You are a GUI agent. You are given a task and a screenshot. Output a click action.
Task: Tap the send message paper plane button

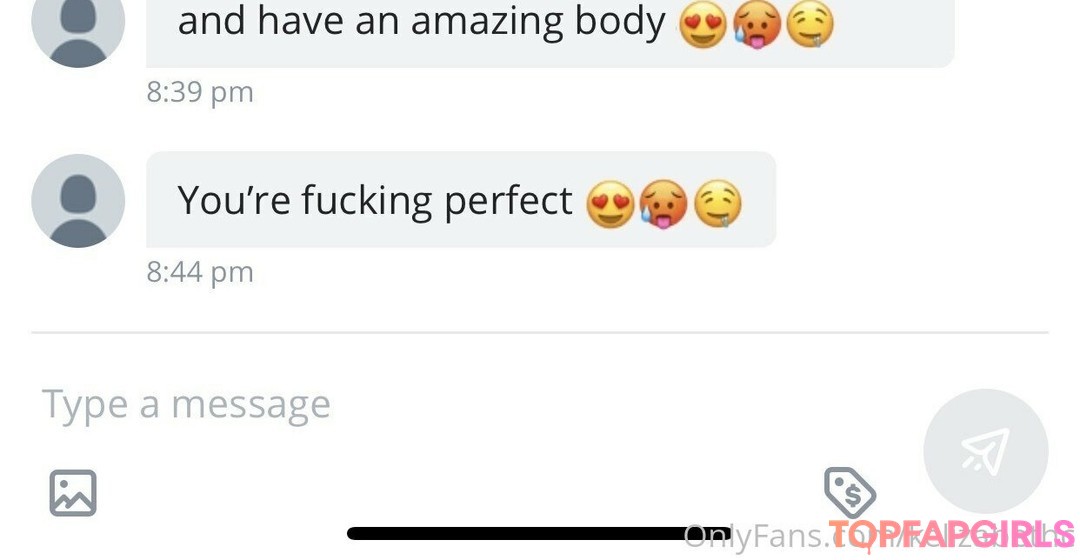986,452
